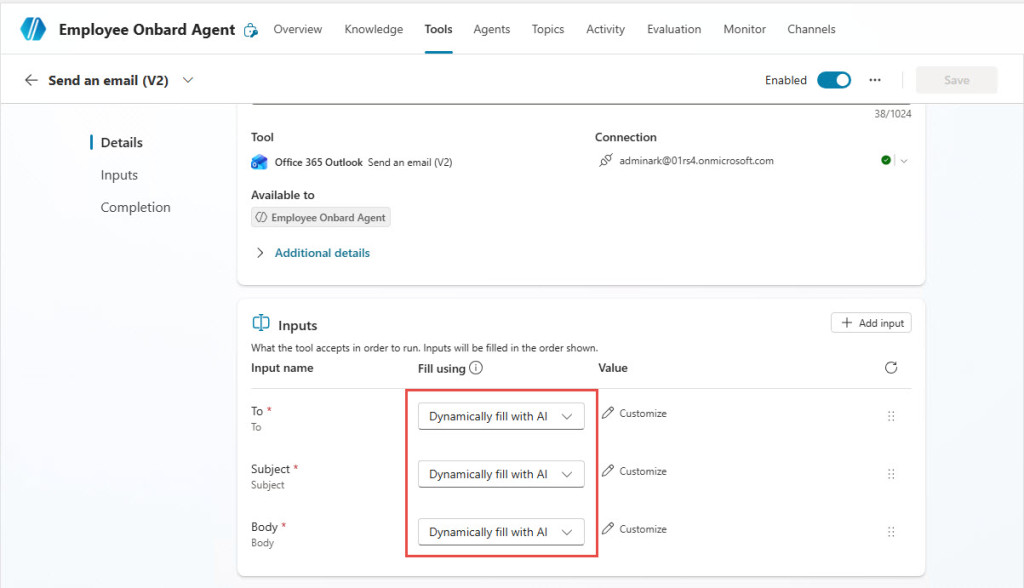Click the drag handle for the Subject input
1024x588 pixels.
pos(891,474)
